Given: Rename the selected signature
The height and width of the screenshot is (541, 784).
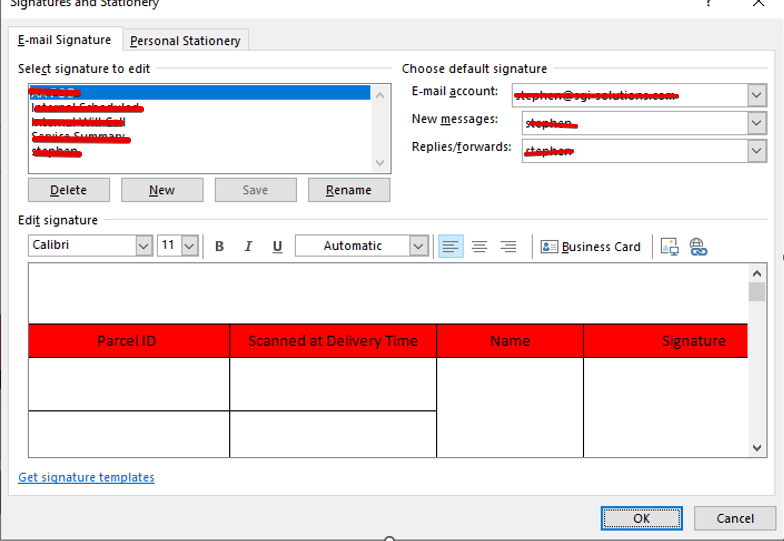Looking at the screenshot, I should pyautogui.click(x=348, y=190).
